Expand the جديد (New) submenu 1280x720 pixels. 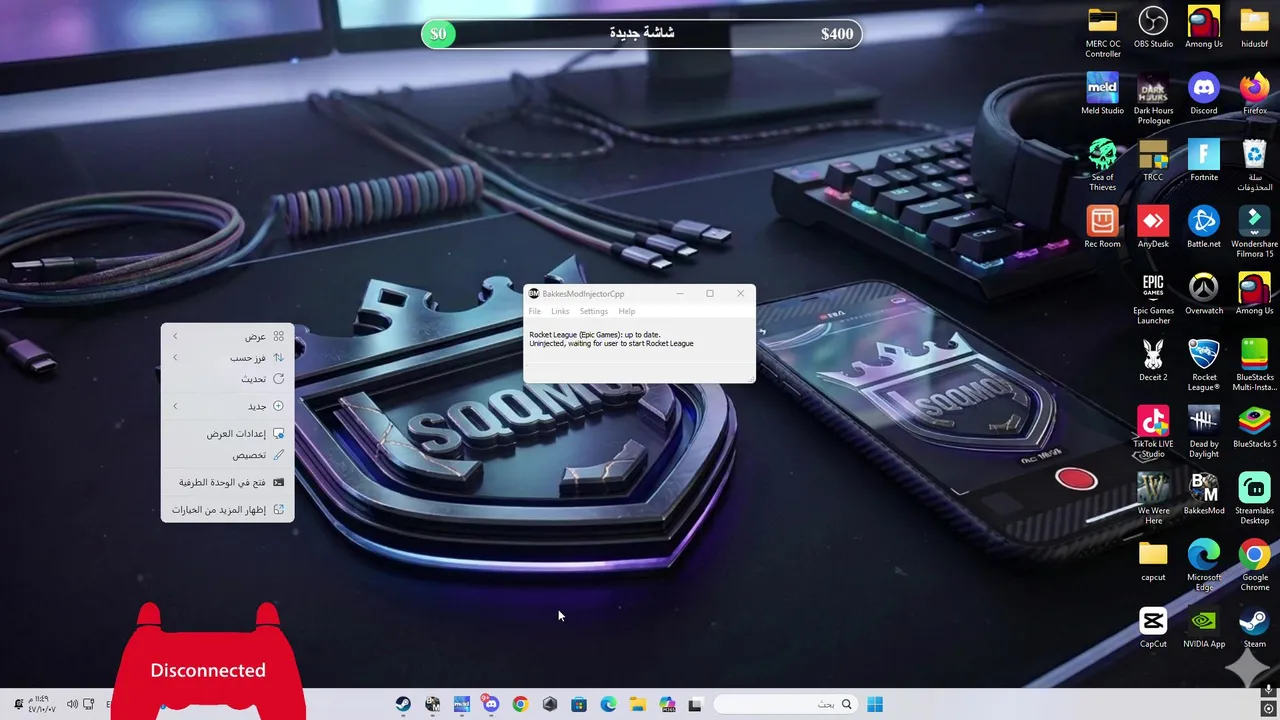point(227,406)
